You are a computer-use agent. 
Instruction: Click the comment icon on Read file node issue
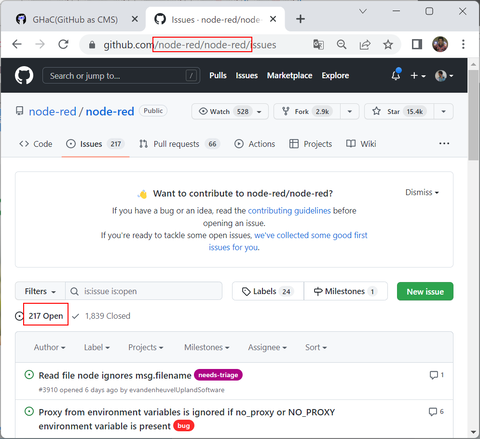point(434,375)
